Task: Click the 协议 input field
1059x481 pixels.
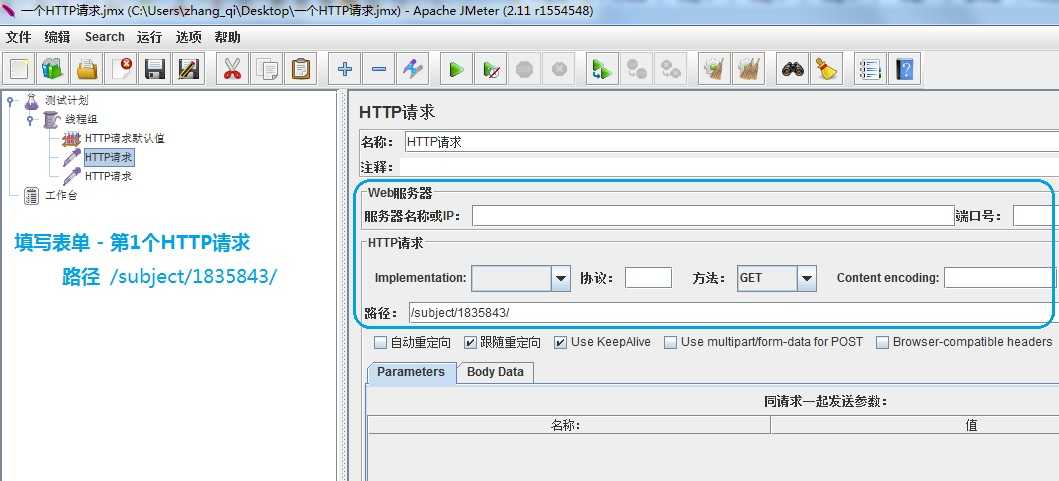Action: [648, 278]
